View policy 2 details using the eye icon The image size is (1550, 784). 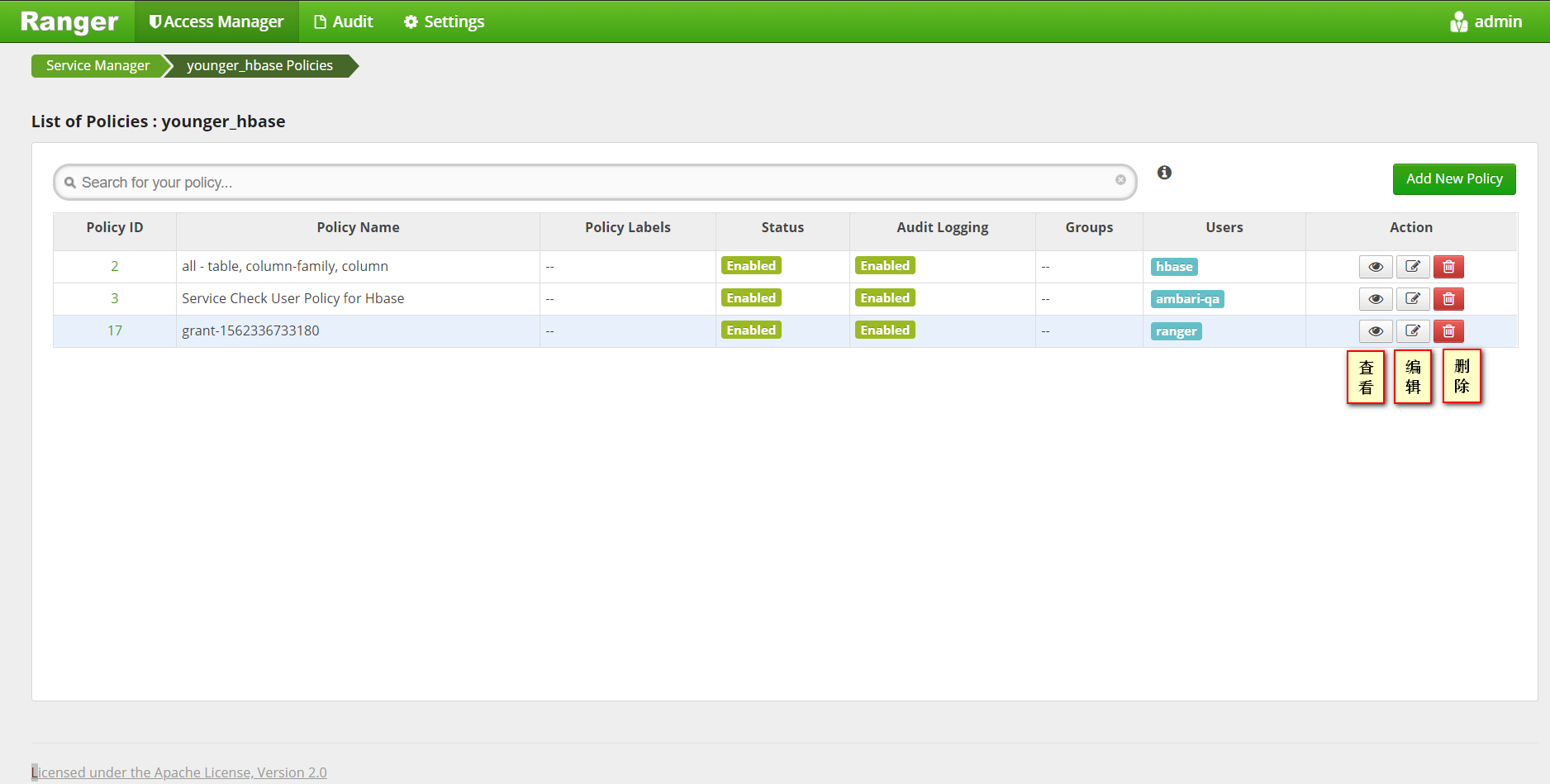[1376, 266]
